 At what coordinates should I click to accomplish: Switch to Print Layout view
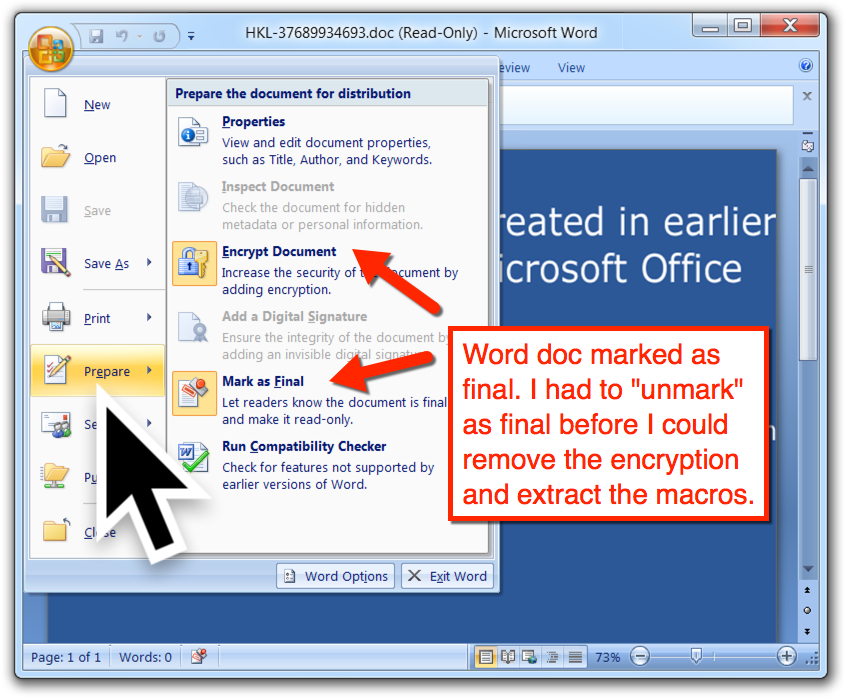(486, 657)
